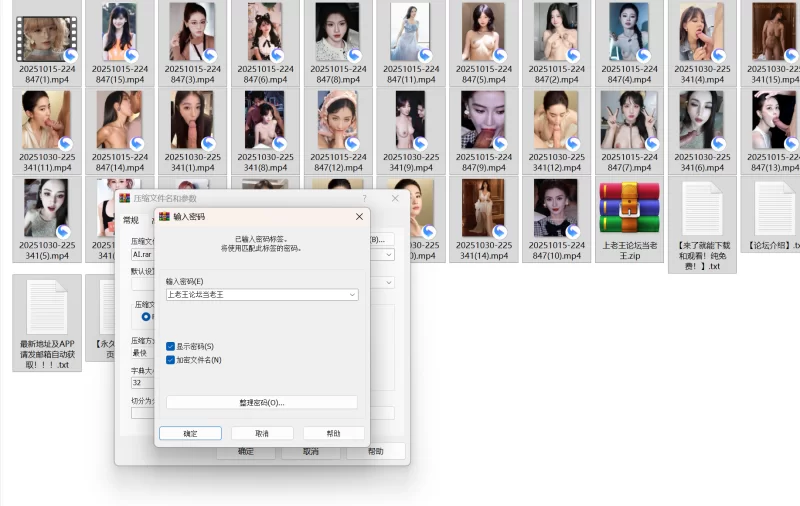This screenshot has height=506, width=800.
Task: Expand archive name dropdown in 压缩文件名和参数 window
Action: pyautogui.click(x=389, y=255)
